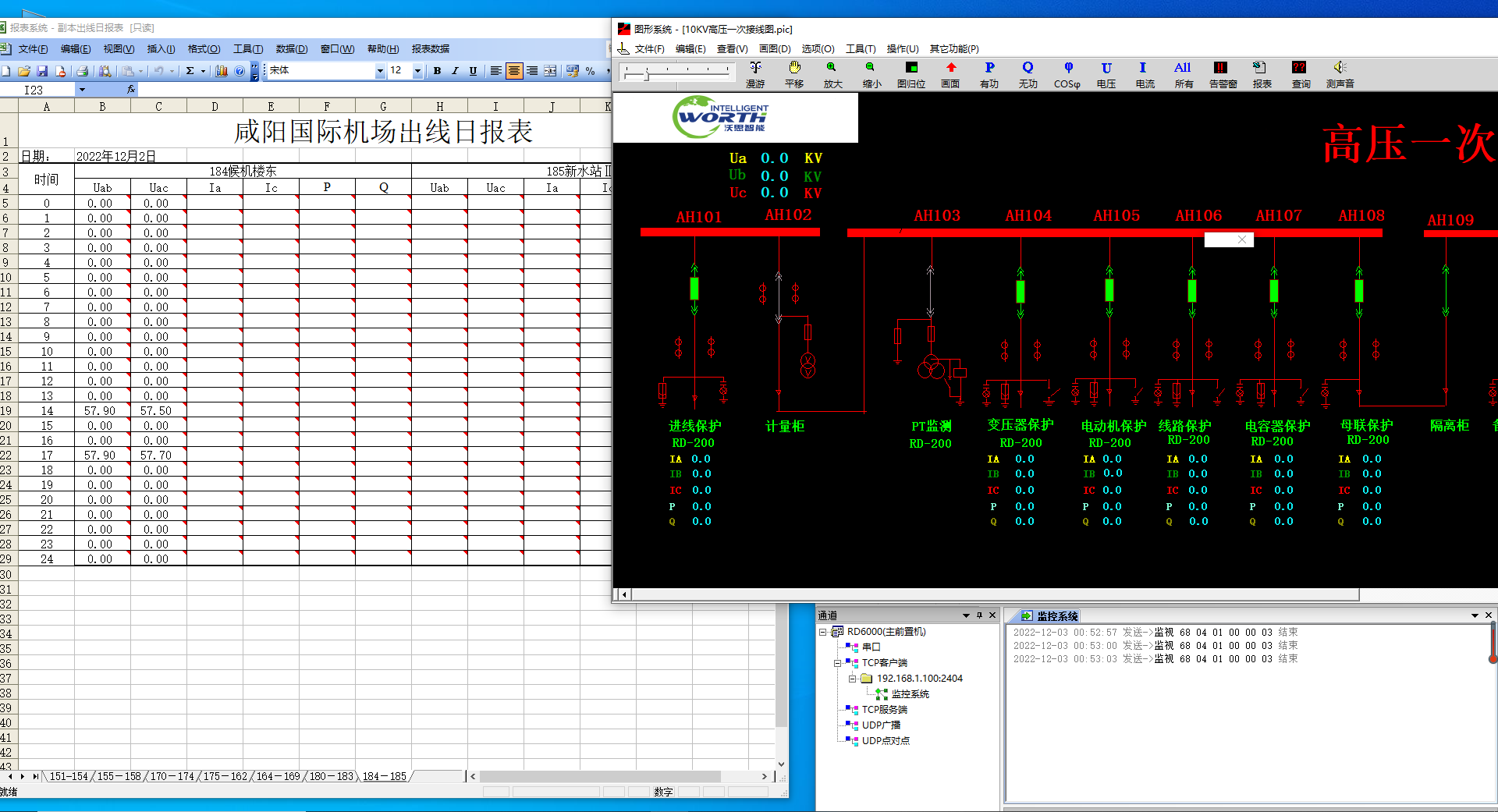Click the 缩小 zoom-out icon
The height and width of the screenshot is (812, 1498).
871,74
